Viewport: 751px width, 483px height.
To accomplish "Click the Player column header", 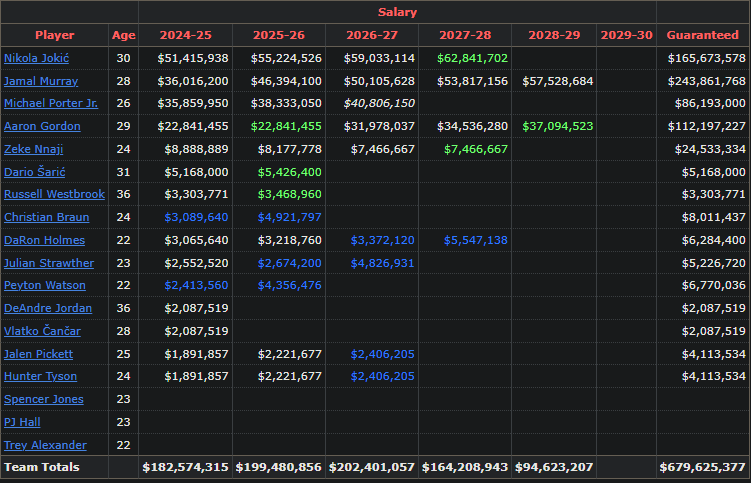I will click(x=55, y=35).
